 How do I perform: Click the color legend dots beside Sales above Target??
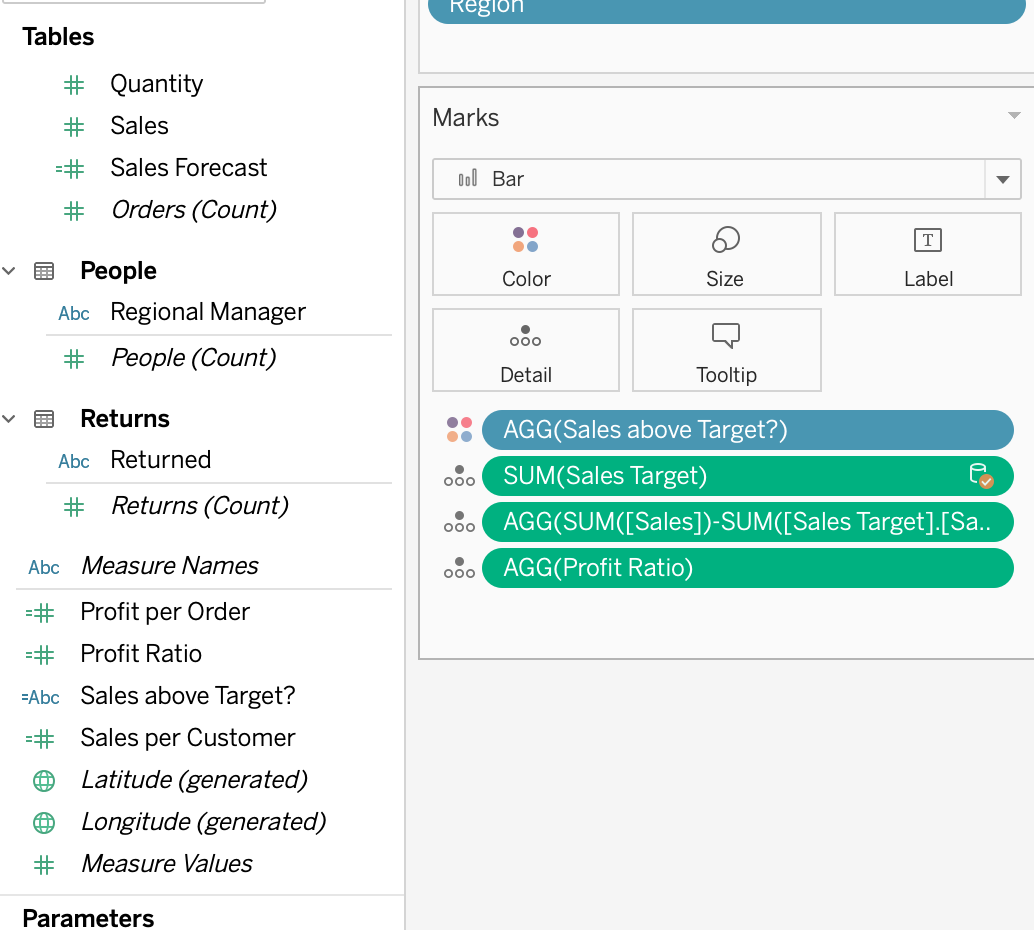(459, 429)
